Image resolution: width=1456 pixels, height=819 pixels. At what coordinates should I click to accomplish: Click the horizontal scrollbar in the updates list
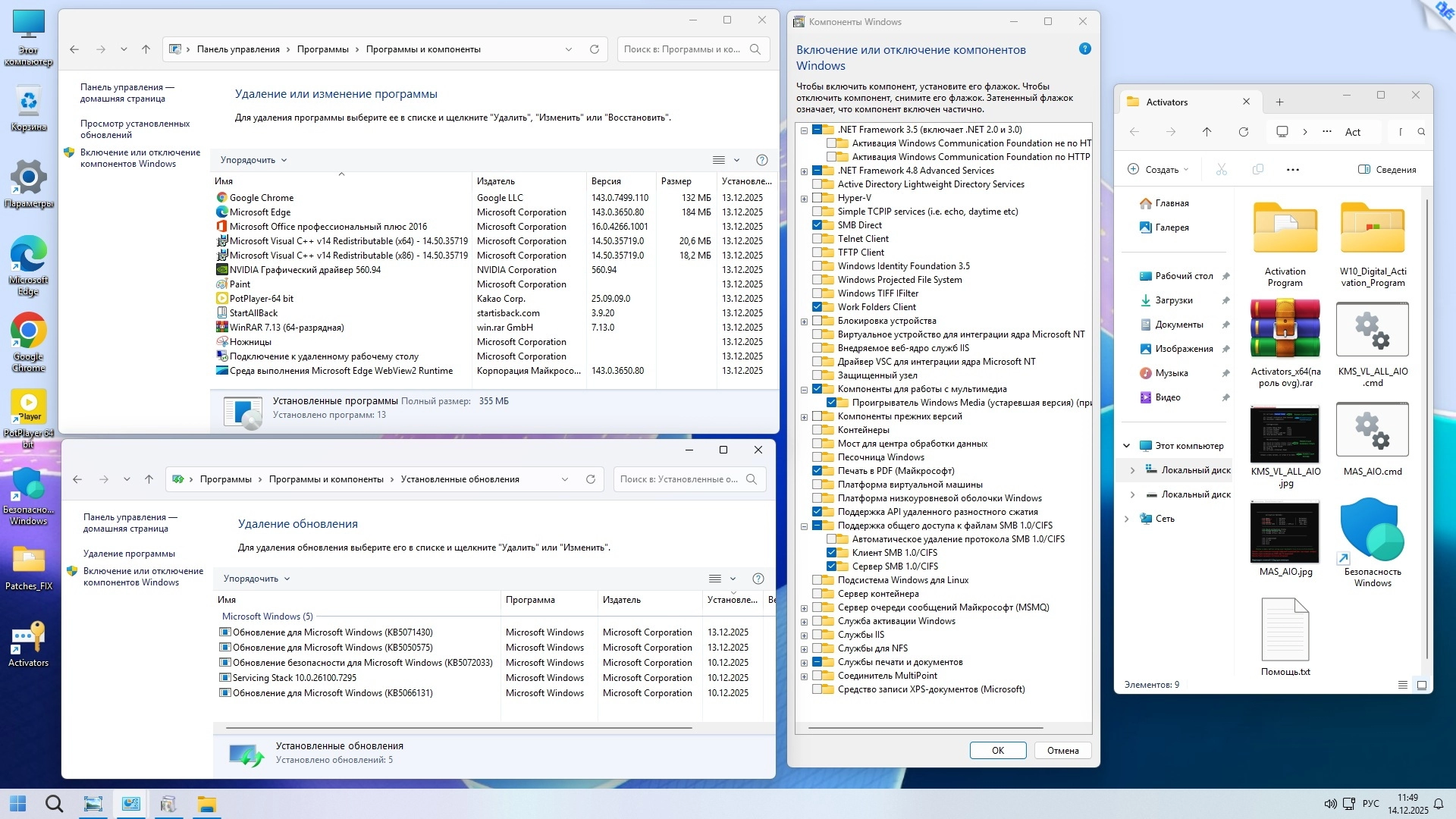[459, 728]
